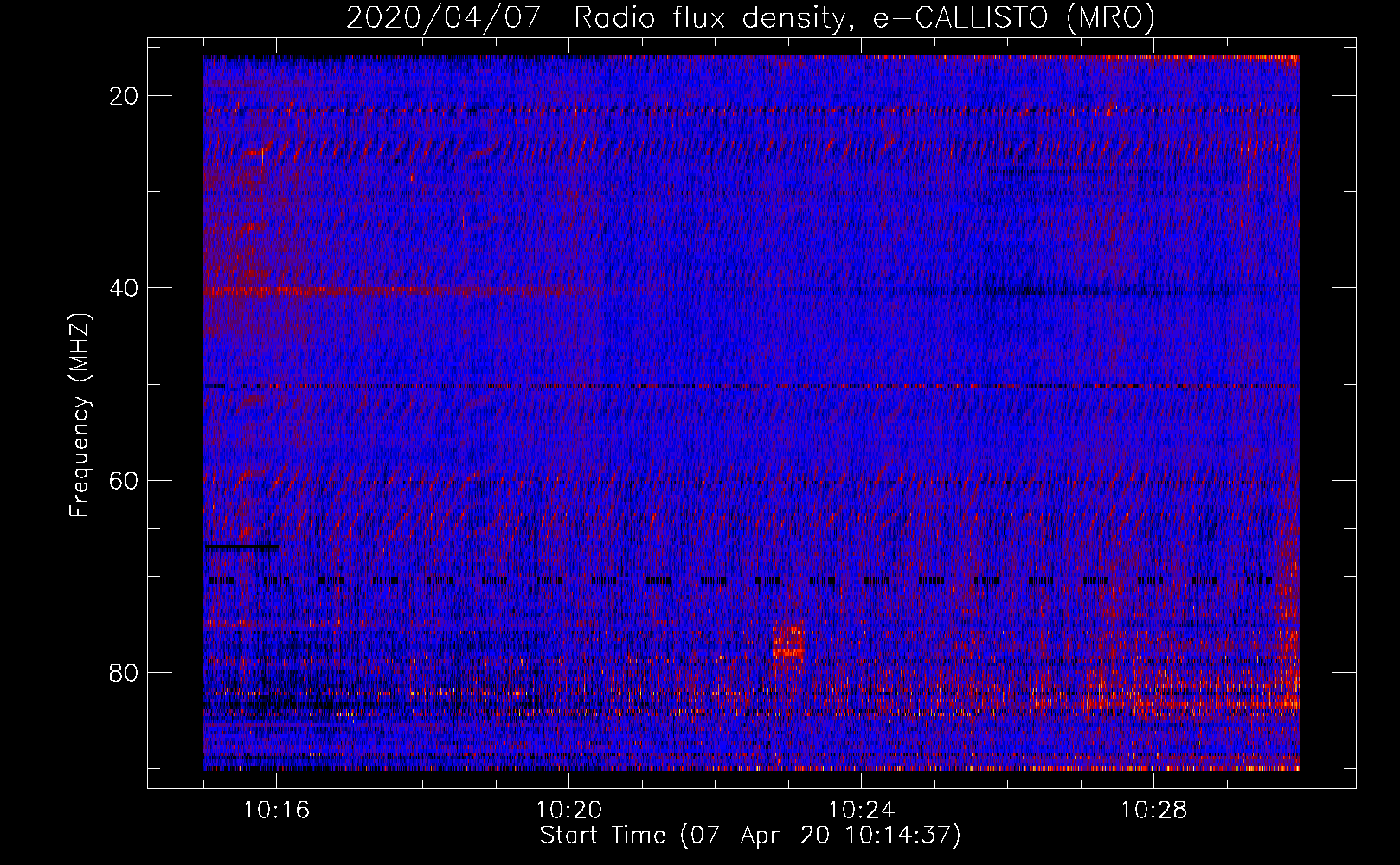Click the 80 frequency tick label
The height and width of the screenshot is (865, 1400).
125,672
